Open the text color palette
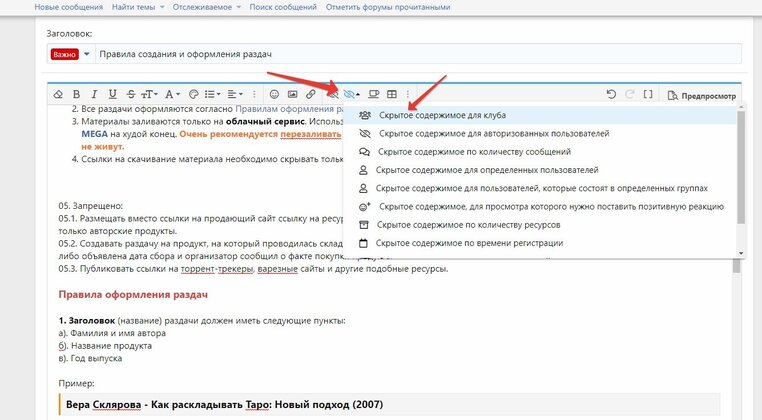The image size is (762, 420). click(x=193, y=94)
